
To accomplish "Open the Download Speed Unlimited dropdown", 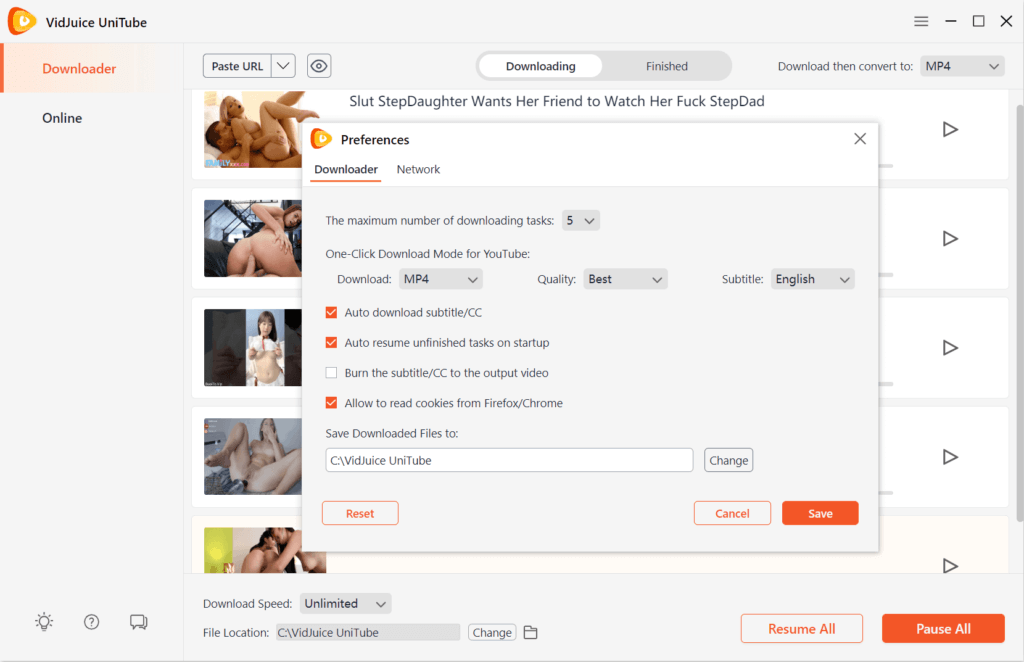I will [345, 604].
